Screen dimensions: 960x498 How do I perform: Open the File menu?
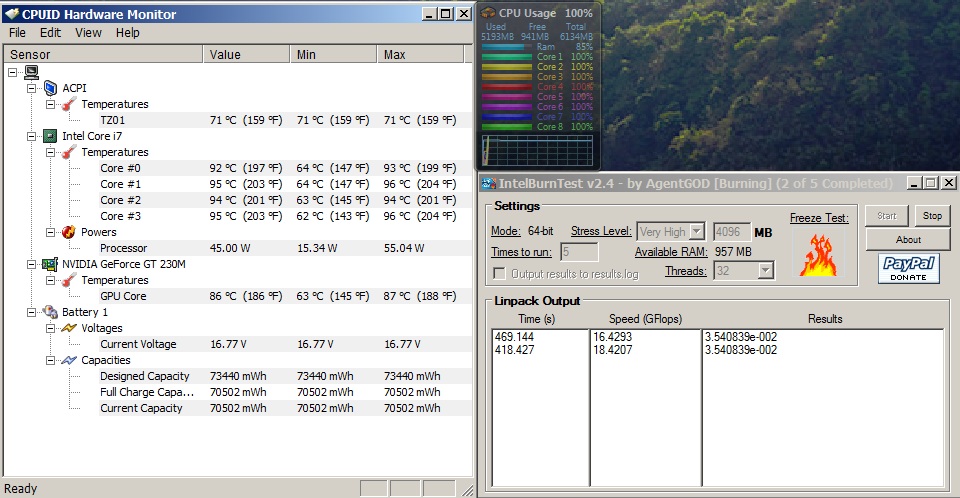(x=17, y=32)
